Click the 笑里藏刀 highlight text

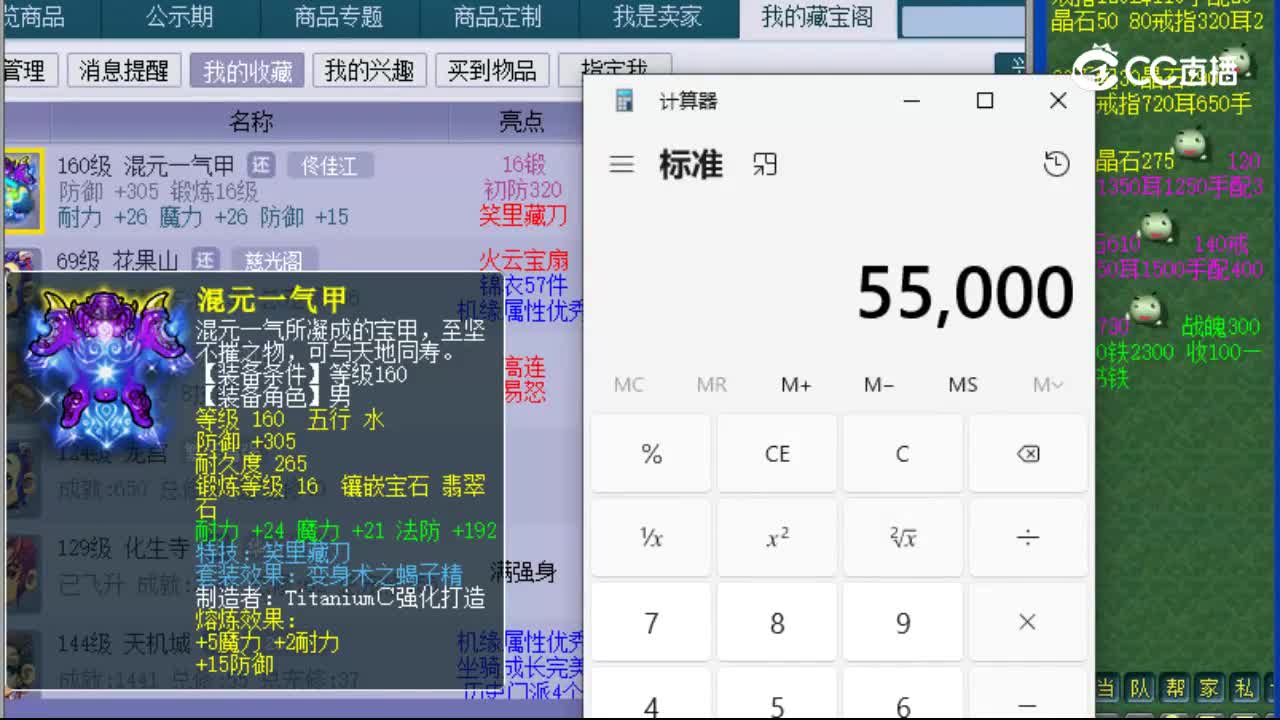pos(523,215)
